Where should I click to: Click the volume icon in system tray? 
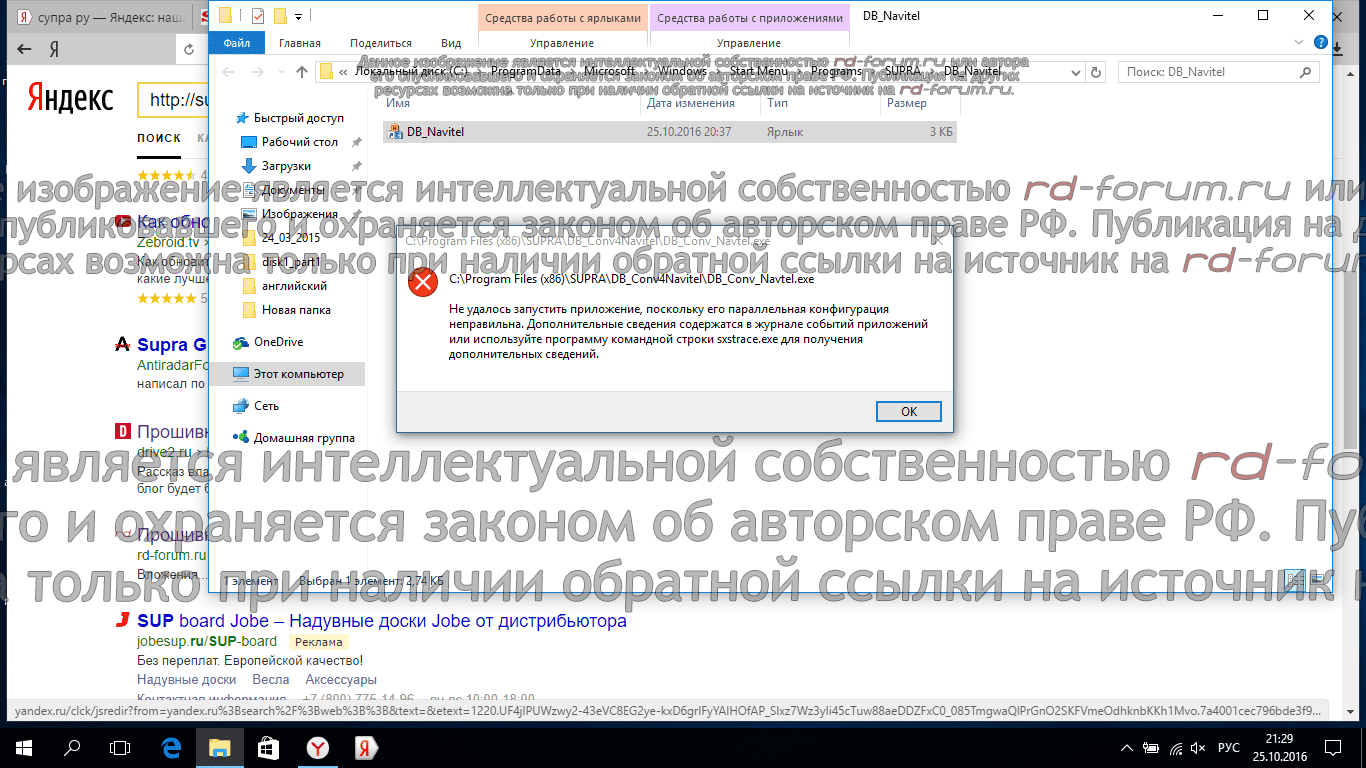click(1196, 747)
